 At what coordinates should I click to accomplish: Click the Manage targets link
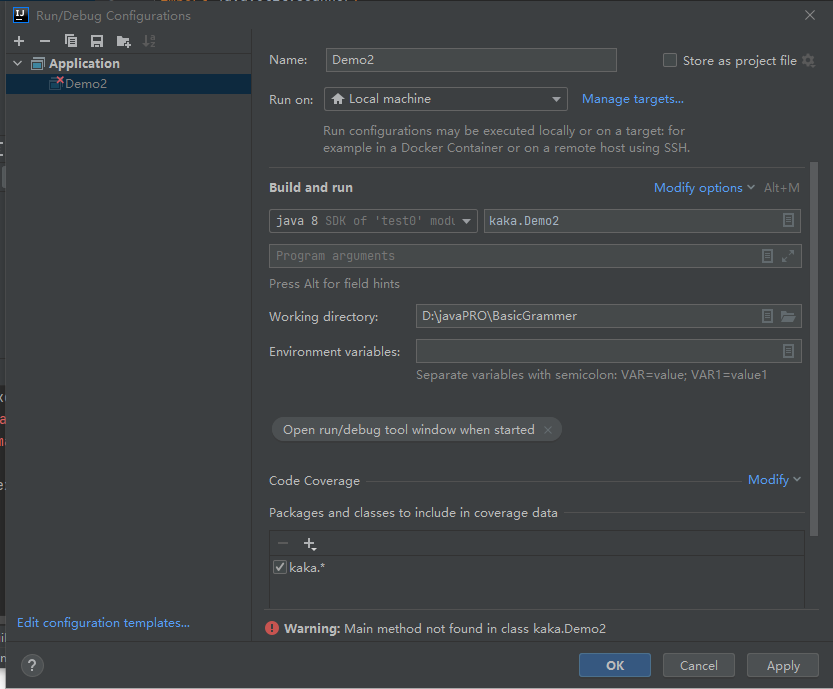(633, 99)
